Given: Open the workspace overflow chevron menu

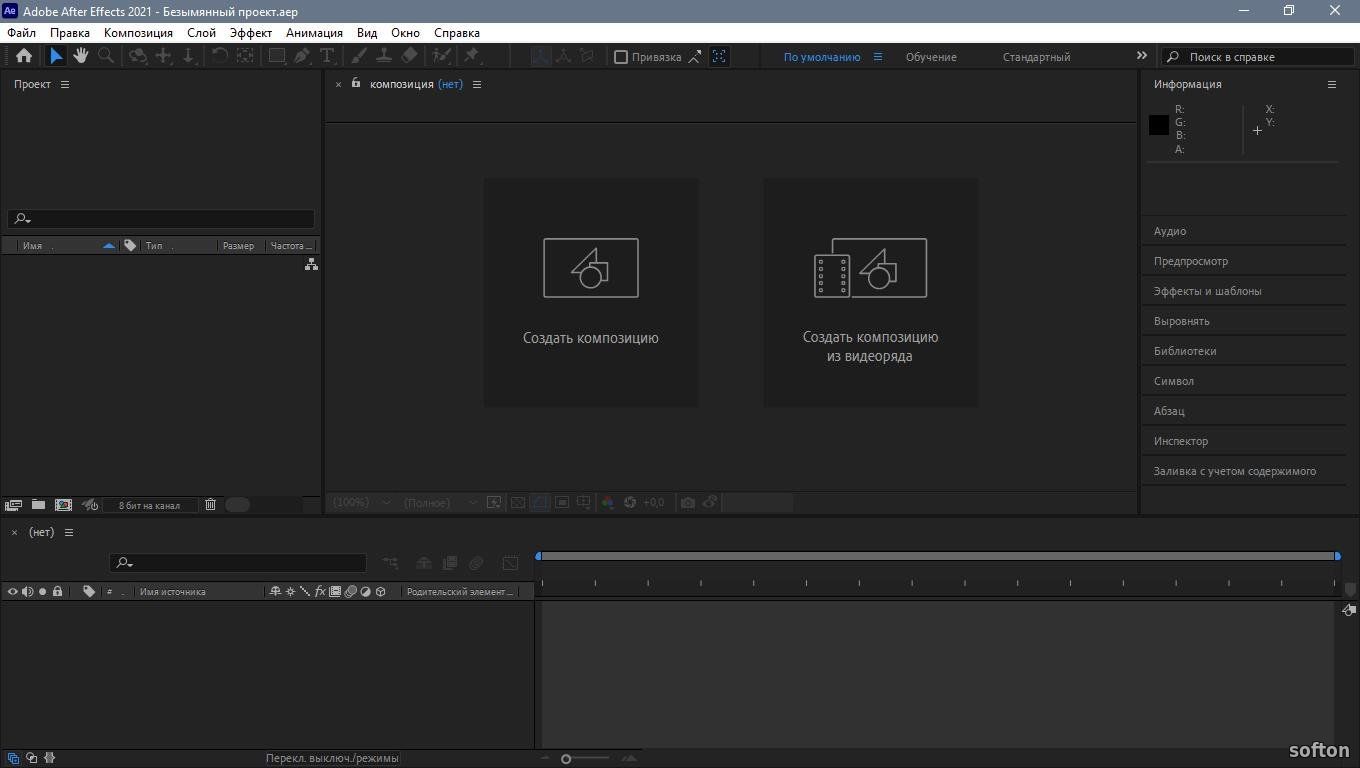Looking at the screenshot, I should [x=1142, y=56].
